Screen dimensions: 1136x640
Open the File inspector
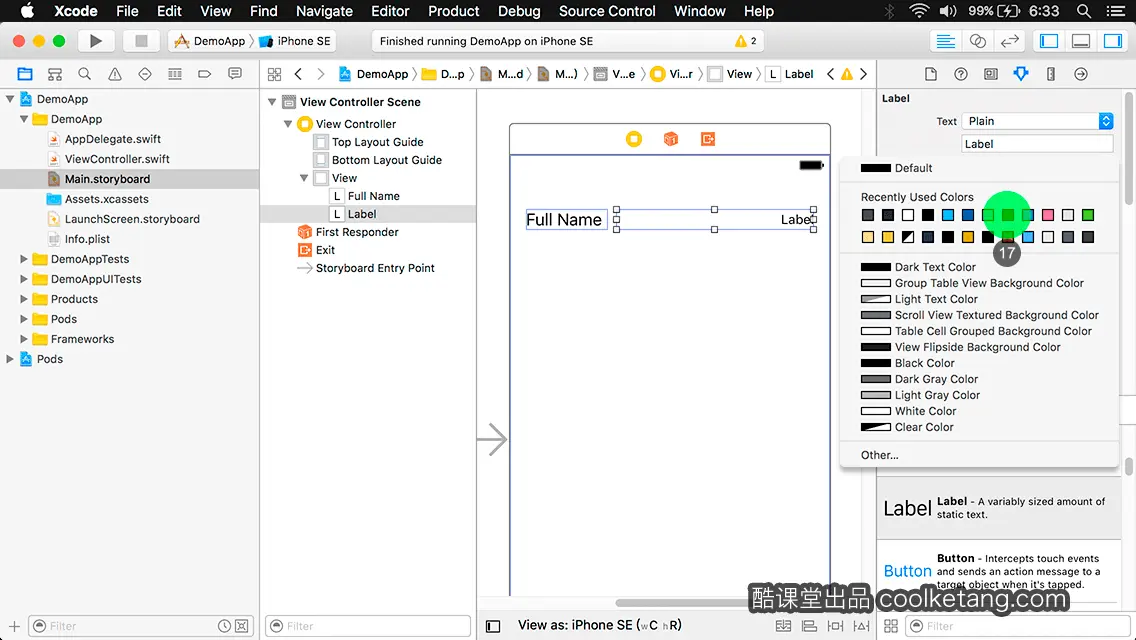(931, 74)
